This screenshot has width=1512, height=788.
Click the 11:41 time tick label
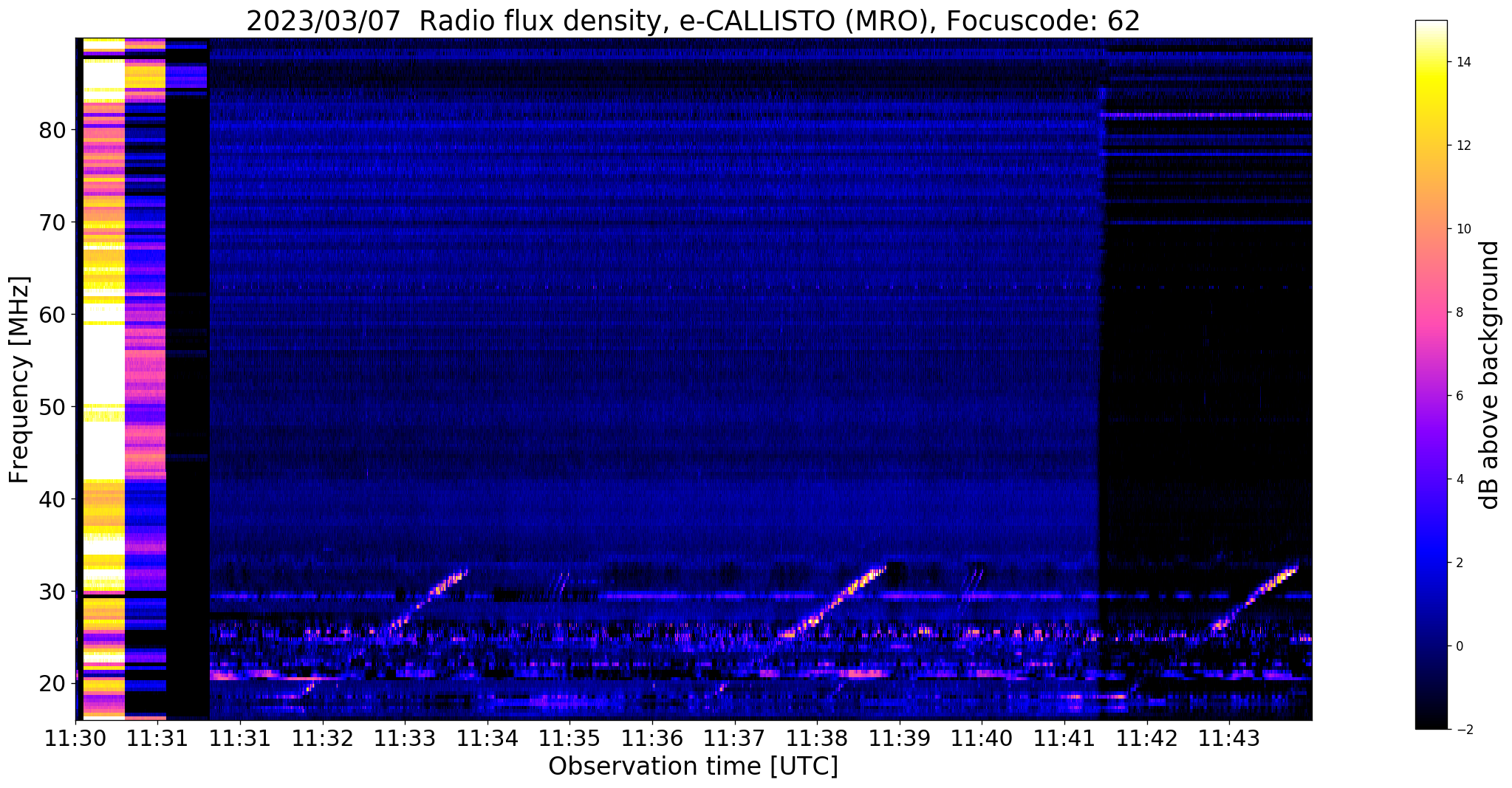tap(1064, 739)
